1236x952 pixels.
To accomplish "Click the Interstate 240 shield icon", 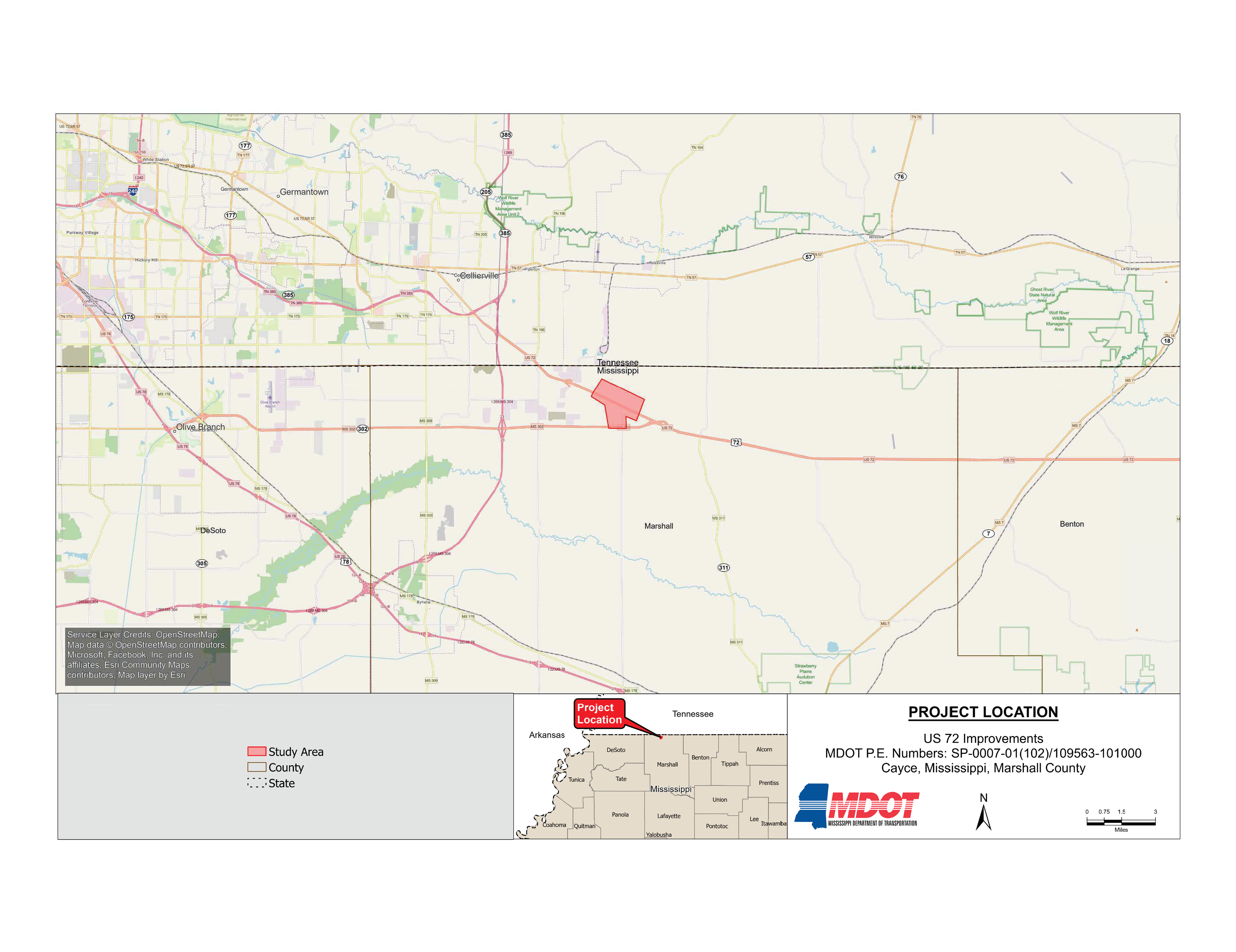I will tap(133, 191).
